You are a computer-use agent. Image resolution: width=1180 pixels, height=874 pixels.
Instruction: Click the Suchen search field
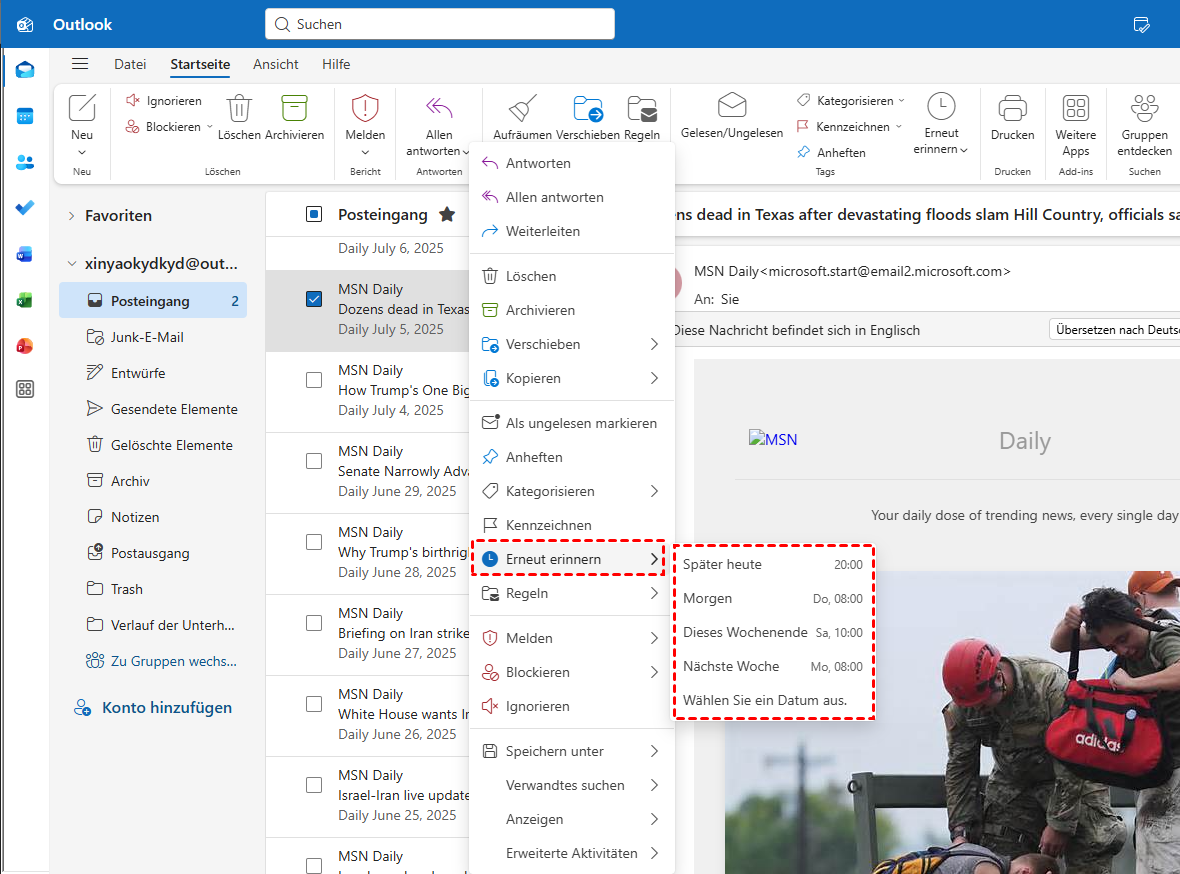[440, 24]
